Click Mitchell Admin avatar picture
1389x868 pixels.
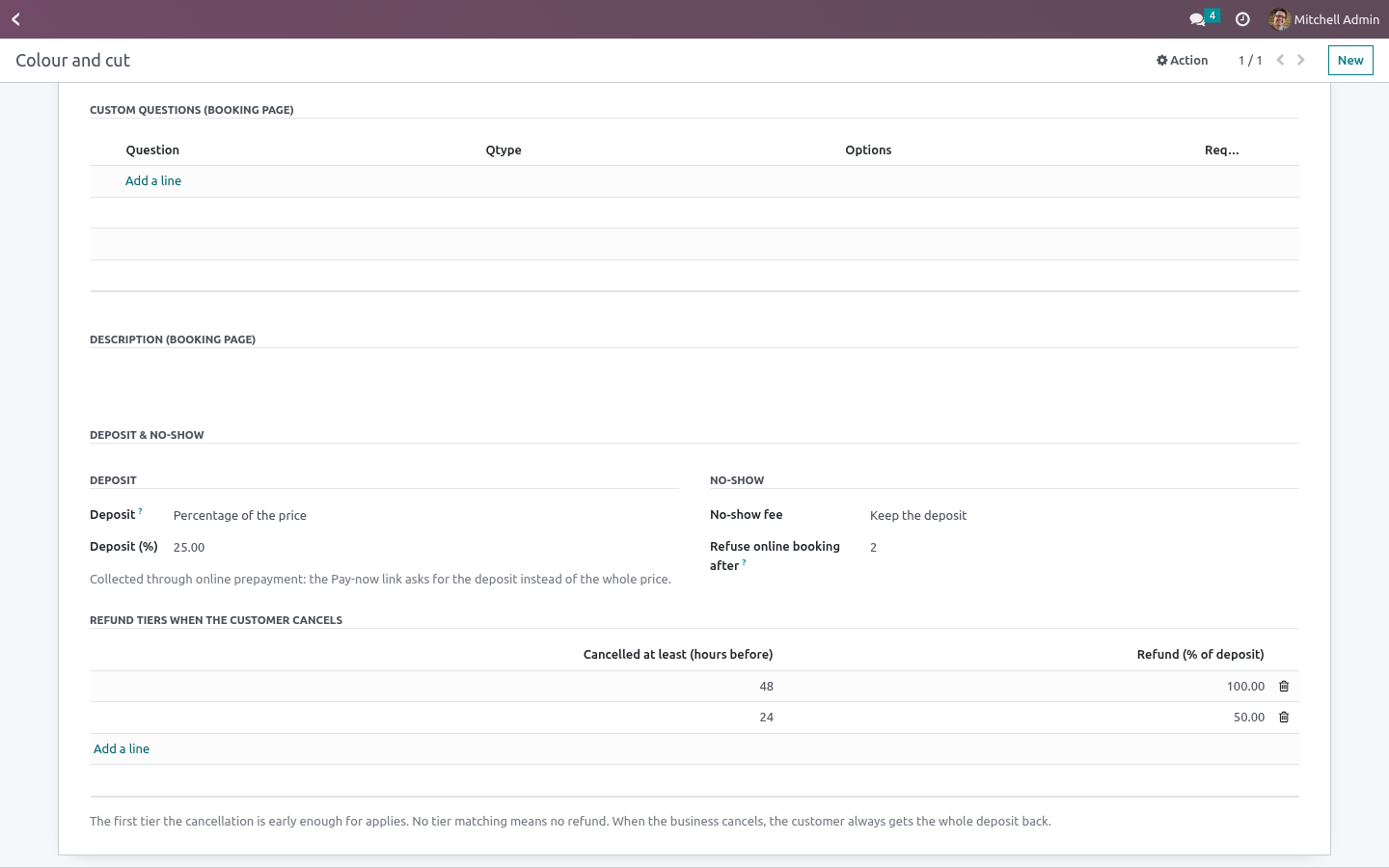click(x=1280, y=19)
